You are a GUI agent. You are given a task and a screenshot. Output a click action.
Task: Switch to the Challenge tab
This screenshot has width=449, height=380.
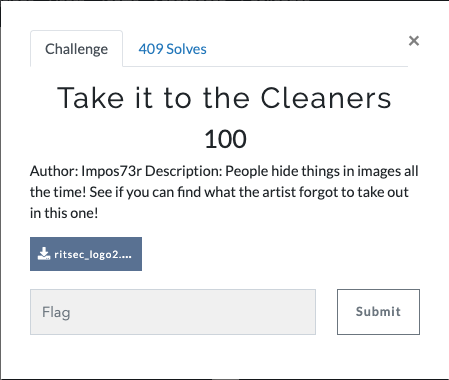(76, 49)
